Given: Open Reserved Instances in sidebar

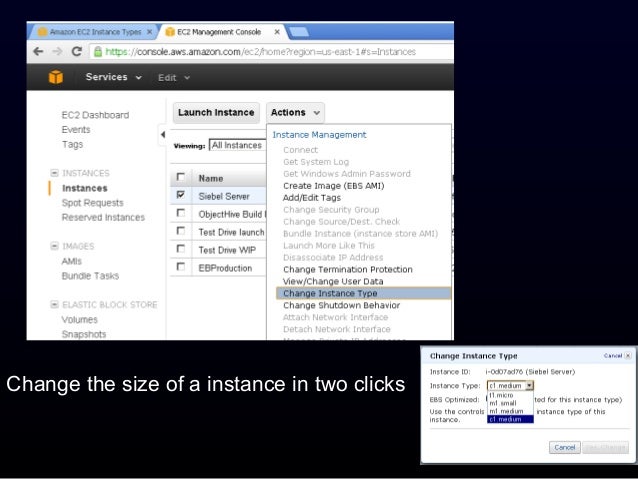Looking at the screenshot, I should pos(103,217).
